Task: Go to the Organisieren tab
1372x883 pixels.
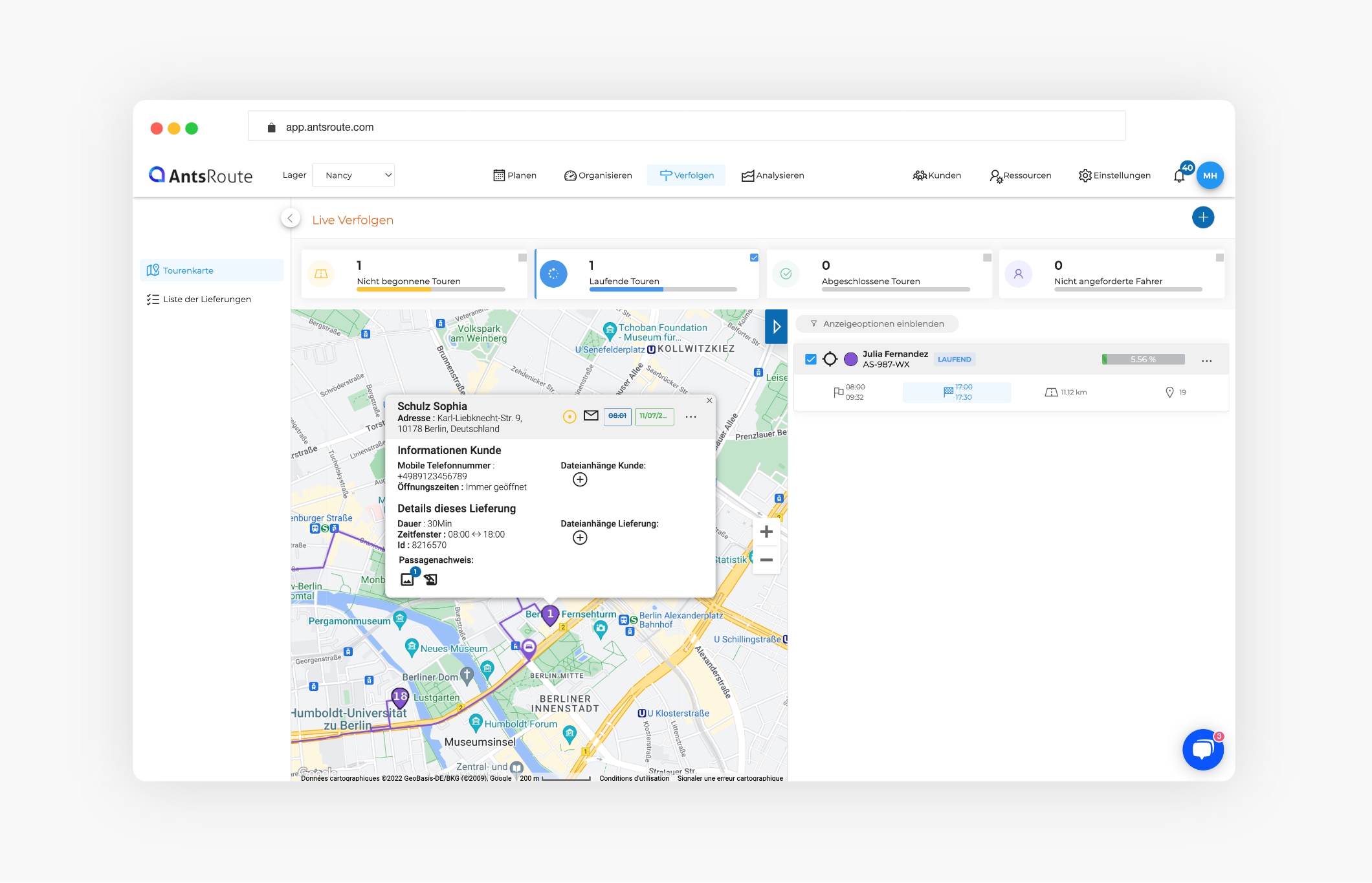Action: (x=598, y=175)
